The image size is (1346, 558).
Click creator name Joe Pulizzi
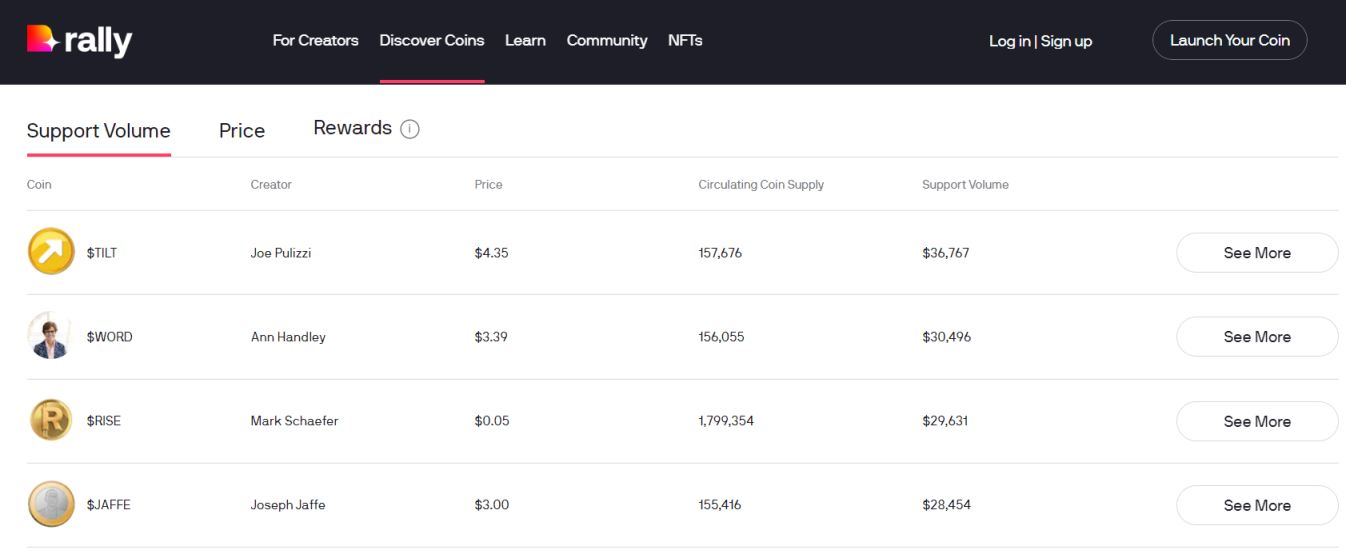click(x=281, y=253)
